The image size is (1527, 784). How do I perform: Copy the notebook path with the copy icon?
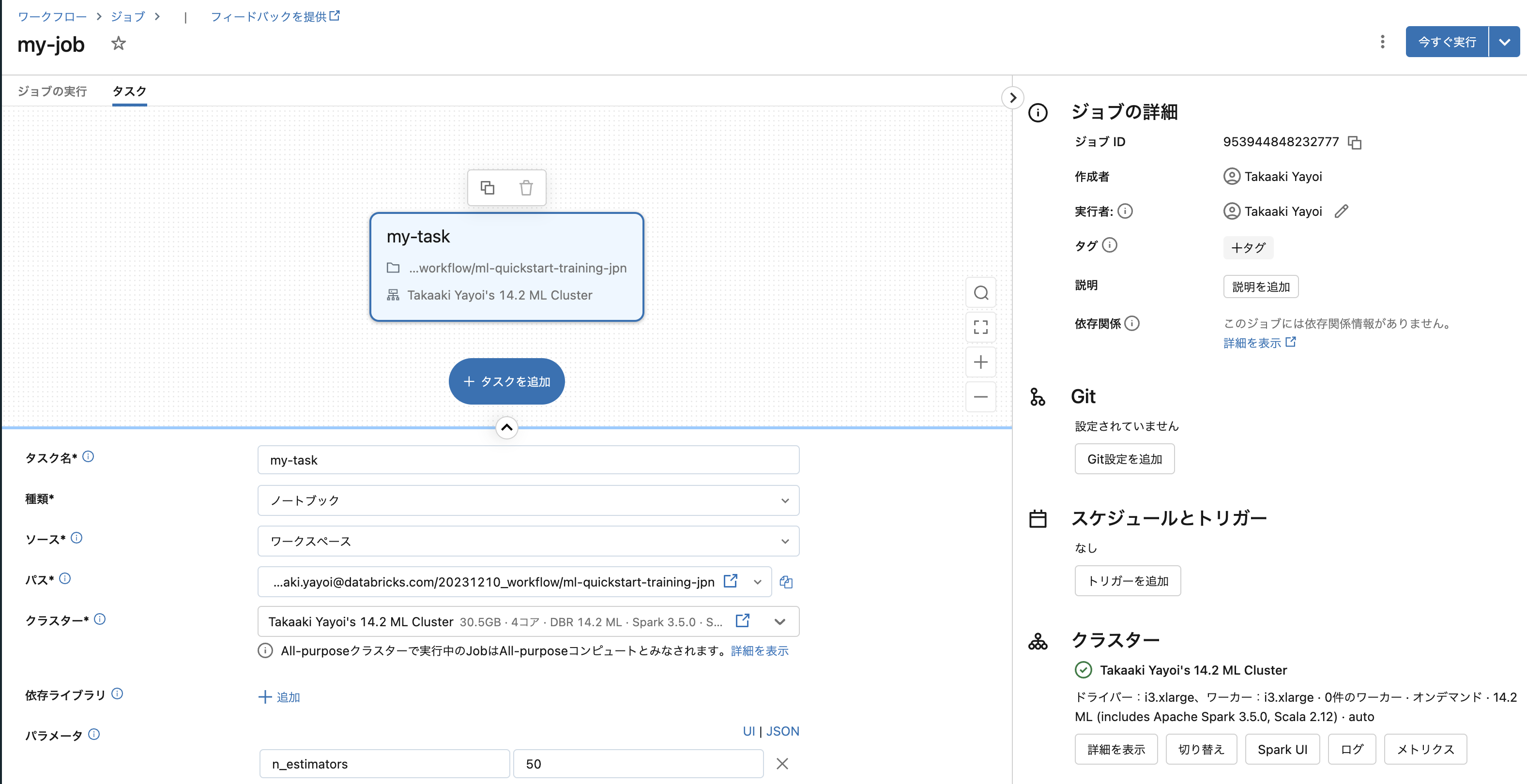coord(786,582)
